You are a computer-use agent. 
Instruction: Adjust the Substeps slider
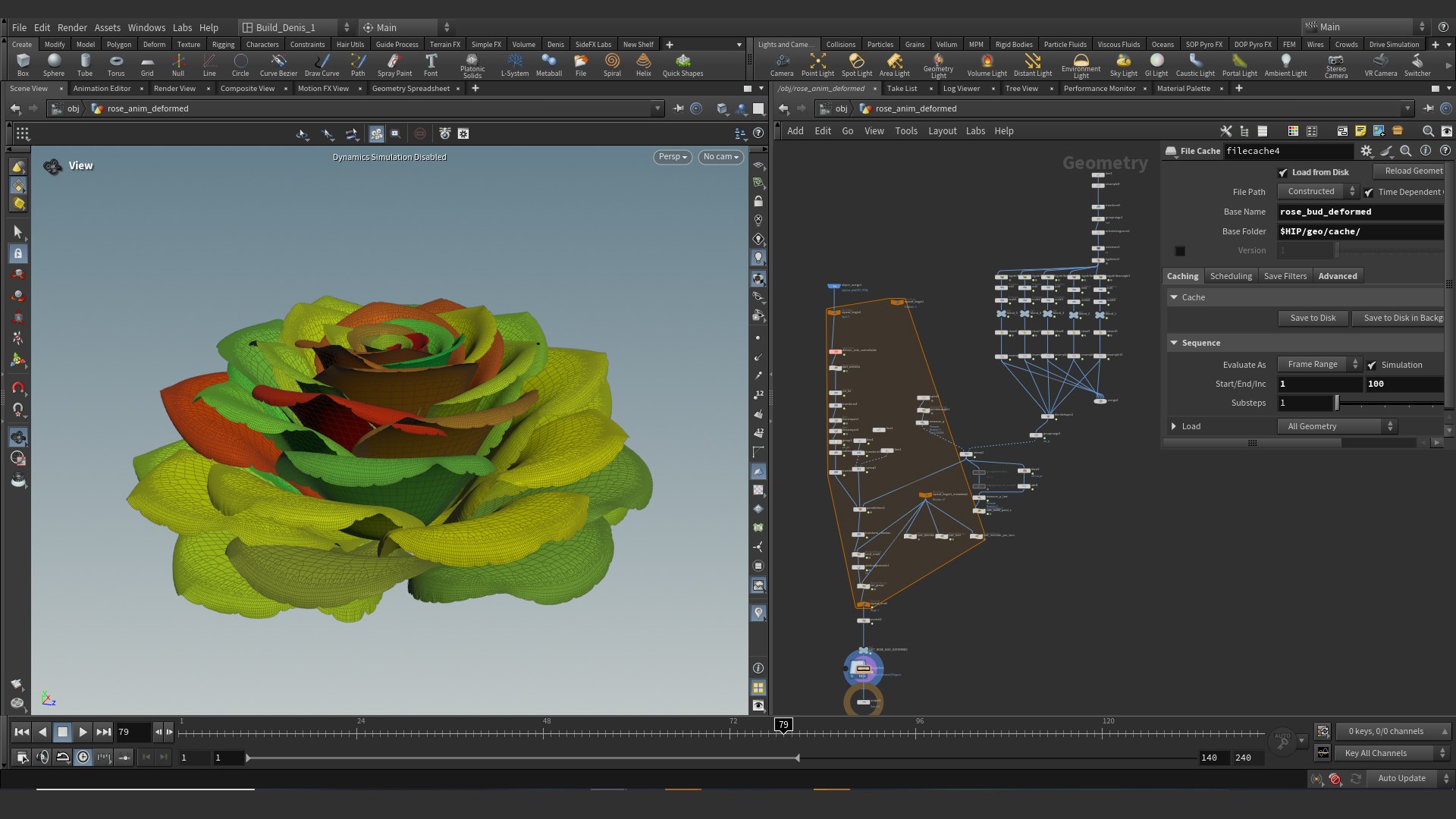pos(1337,403)
